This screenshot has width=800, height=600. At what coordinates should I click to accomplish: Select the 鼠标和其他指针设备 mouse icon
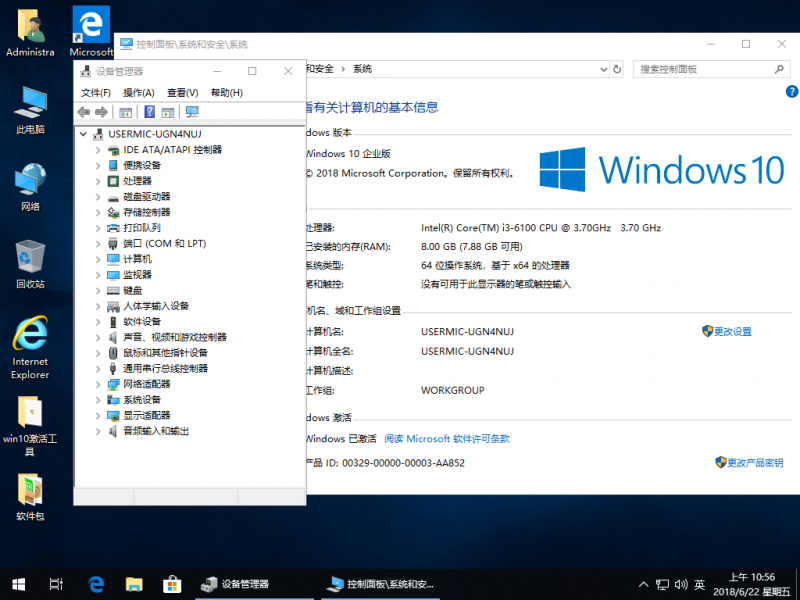pos(113,353)
